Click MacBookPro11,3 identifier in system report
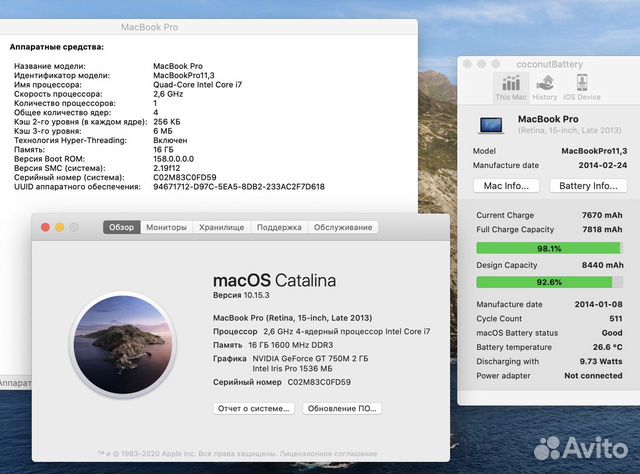The width and height of the screenshot is (640, 474). tap(184, 75)
